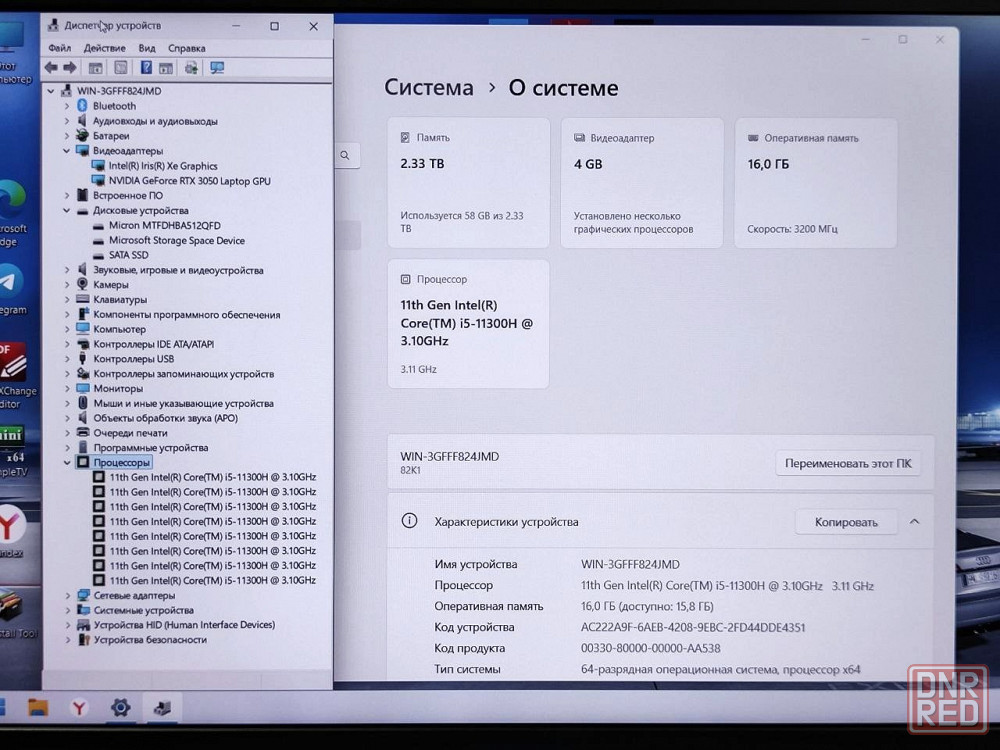The width and height of the screenshot is (1000, 750).
Task: Click the Microsoft Edge shortcut on the desktop
Action: click(13, 214)
